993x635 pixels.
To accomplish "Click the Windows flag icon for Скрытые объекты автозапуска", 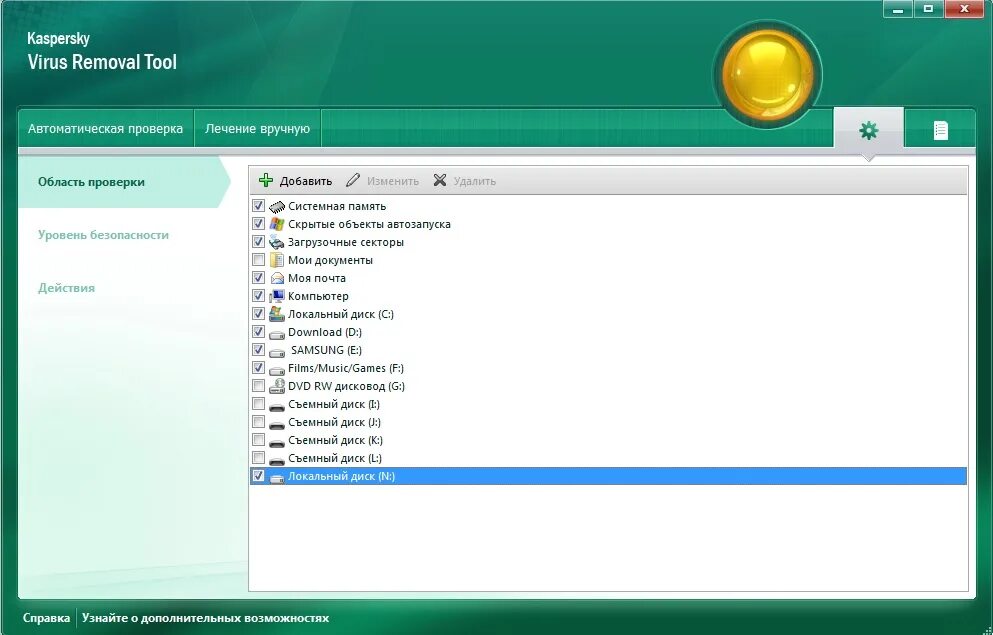I will (x=277, y=224).
